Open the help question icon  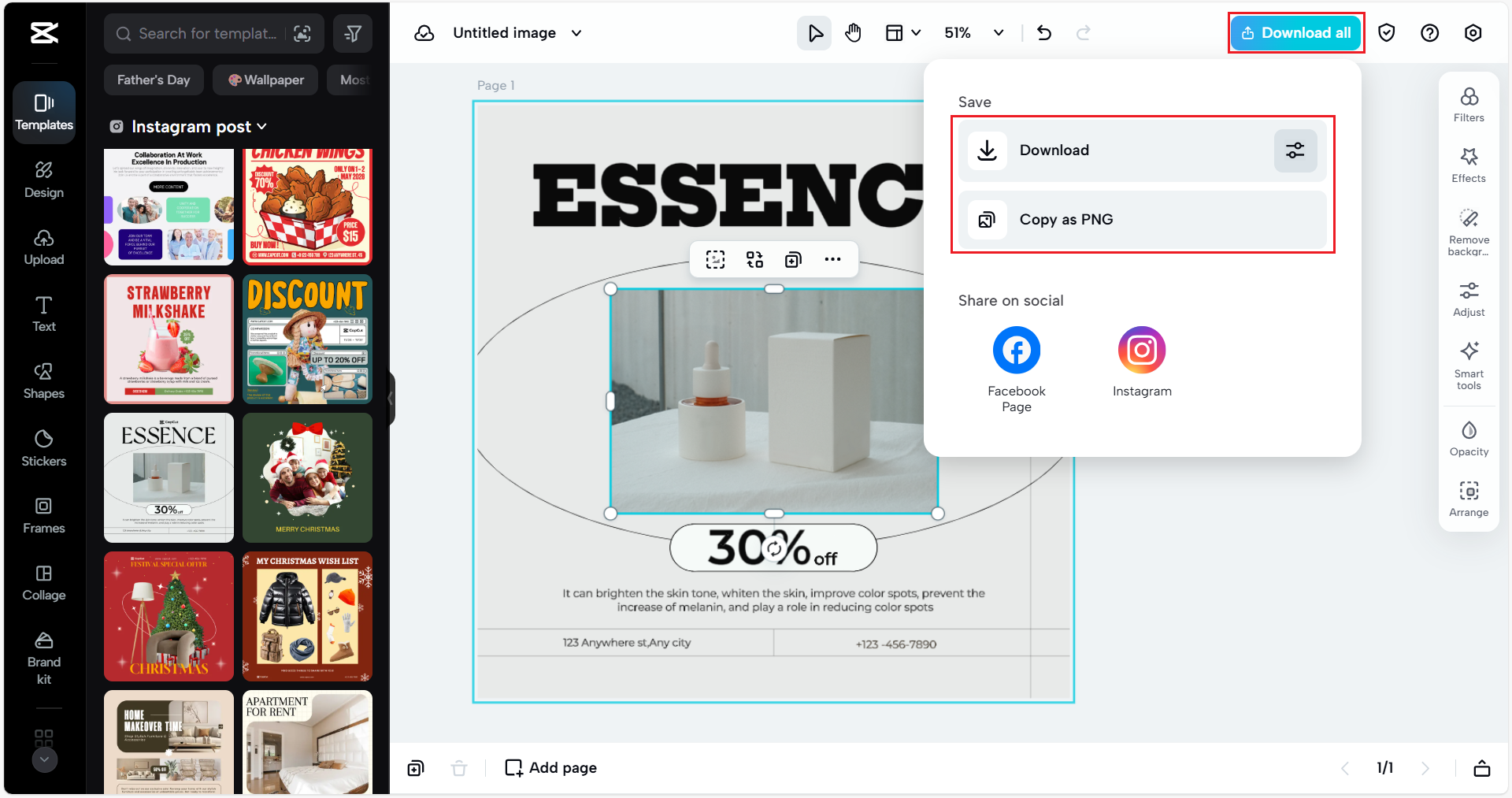click(1430, 33)
